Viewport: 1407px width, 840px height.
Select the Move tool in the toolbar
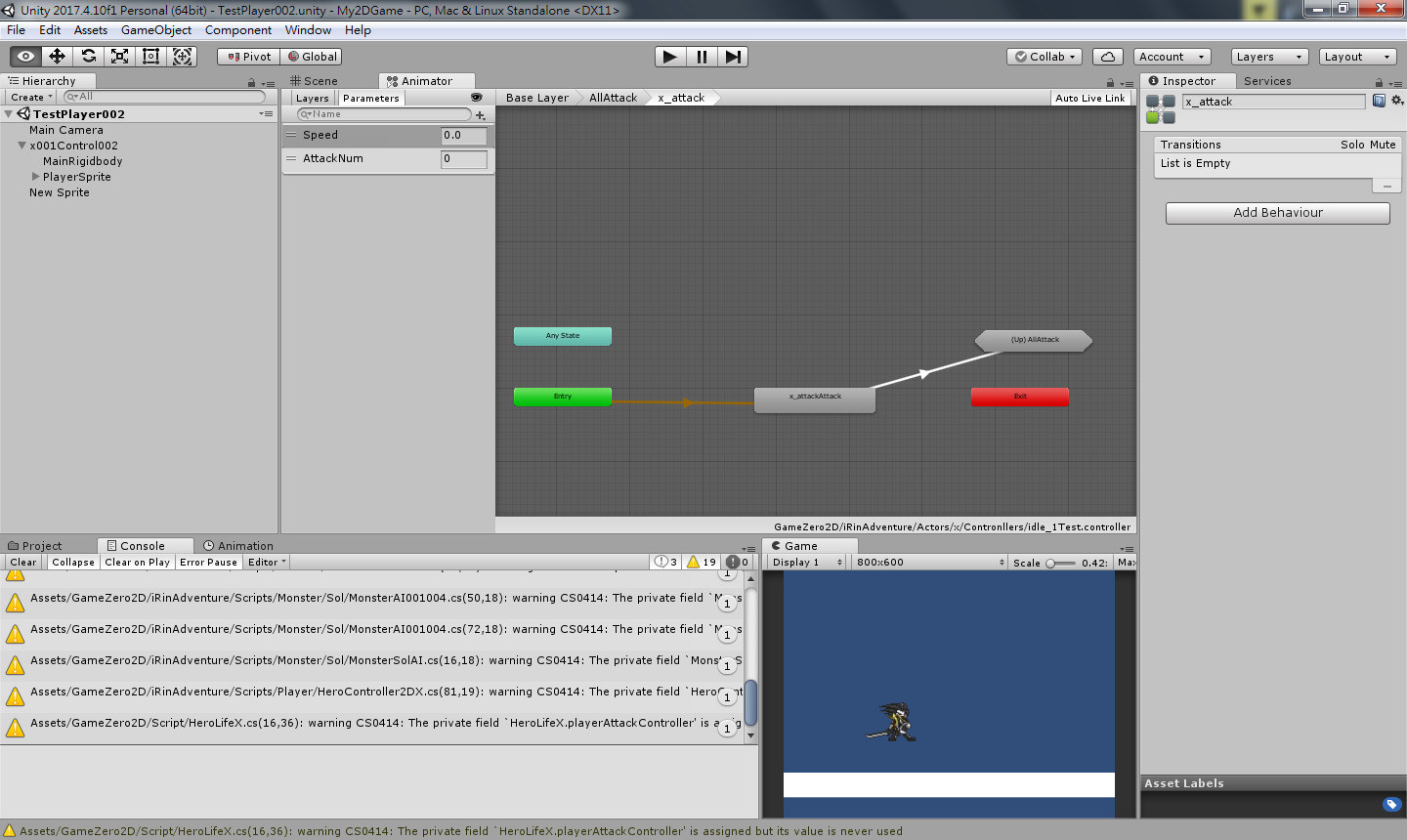tap(57, 56)
